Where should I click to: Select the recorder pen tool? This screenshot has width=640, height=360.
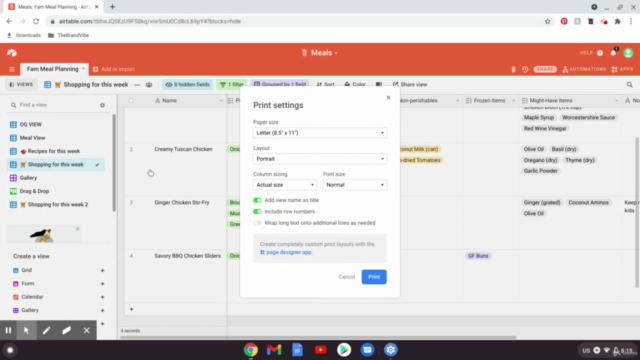pos(47,330)
